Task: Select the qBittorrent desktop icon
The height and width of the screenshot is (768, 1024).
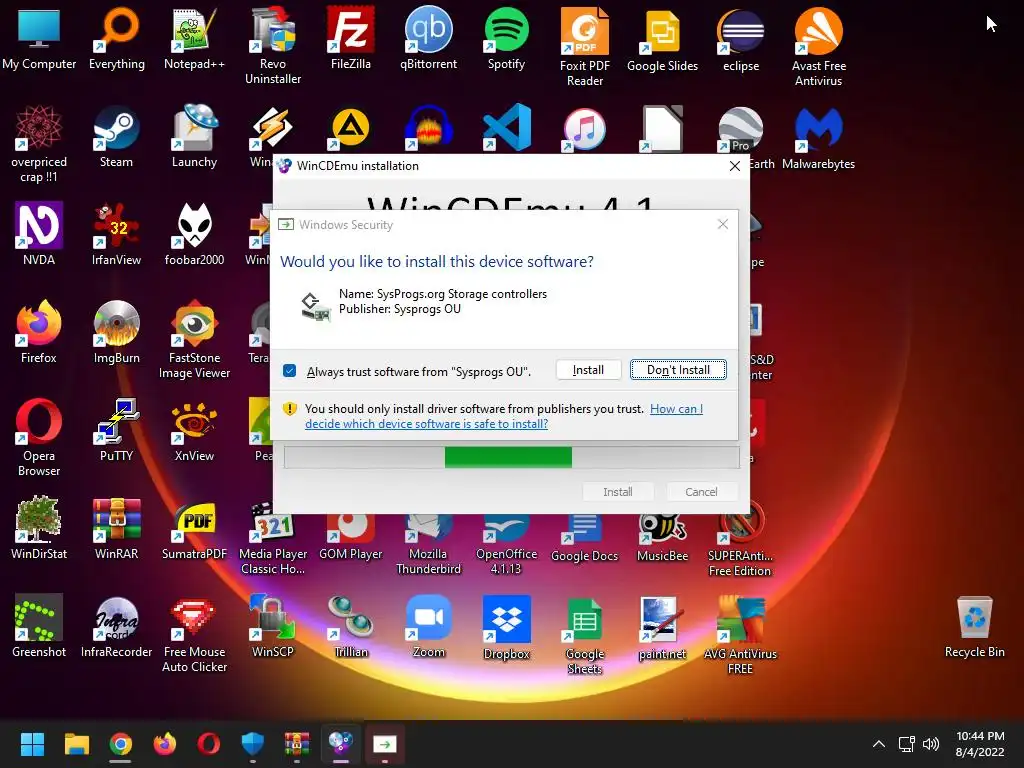Action: pos(428,39)
